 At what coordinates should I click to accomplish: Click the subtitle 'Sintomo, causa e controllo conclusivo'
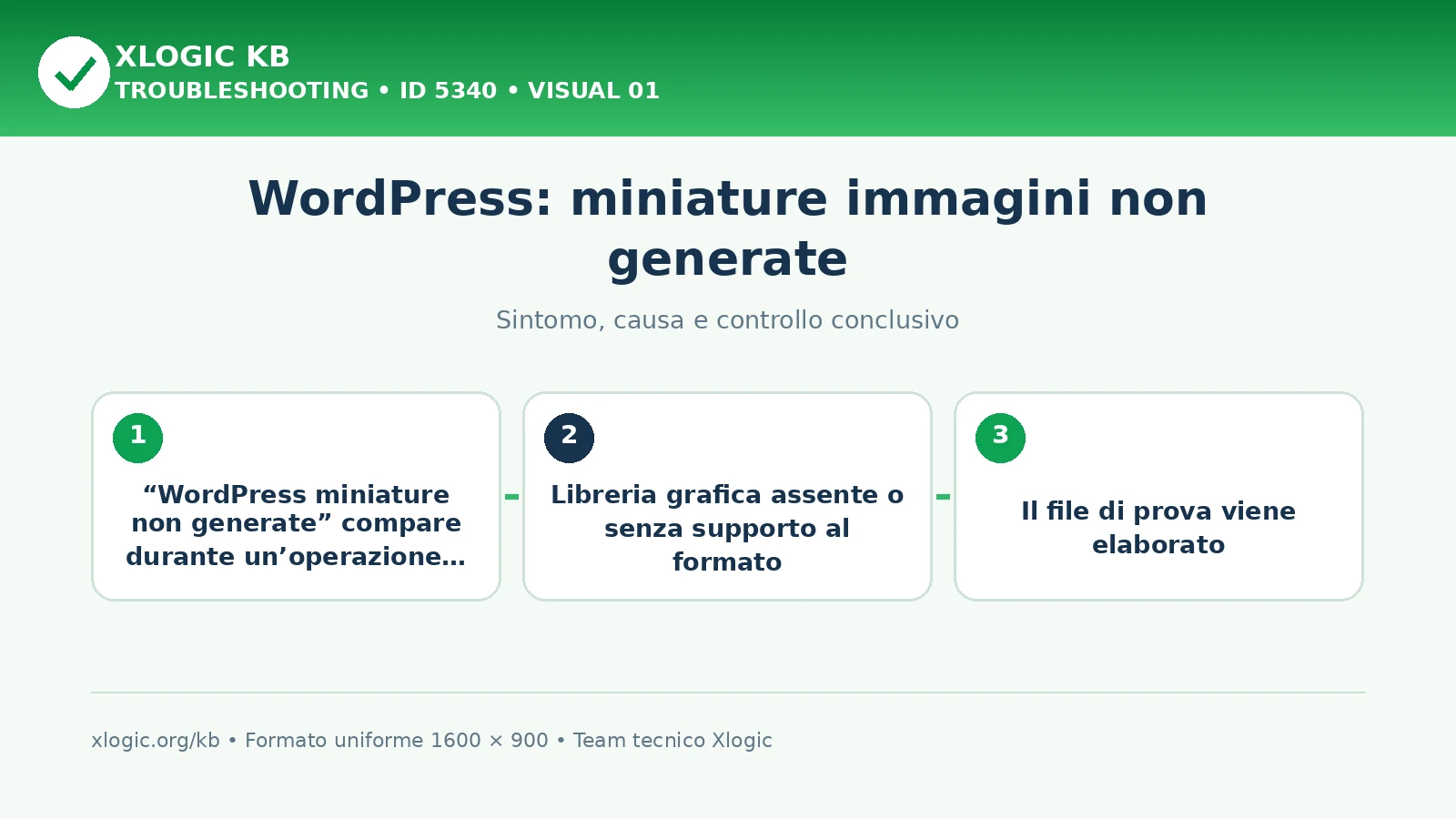click(727, 320)
